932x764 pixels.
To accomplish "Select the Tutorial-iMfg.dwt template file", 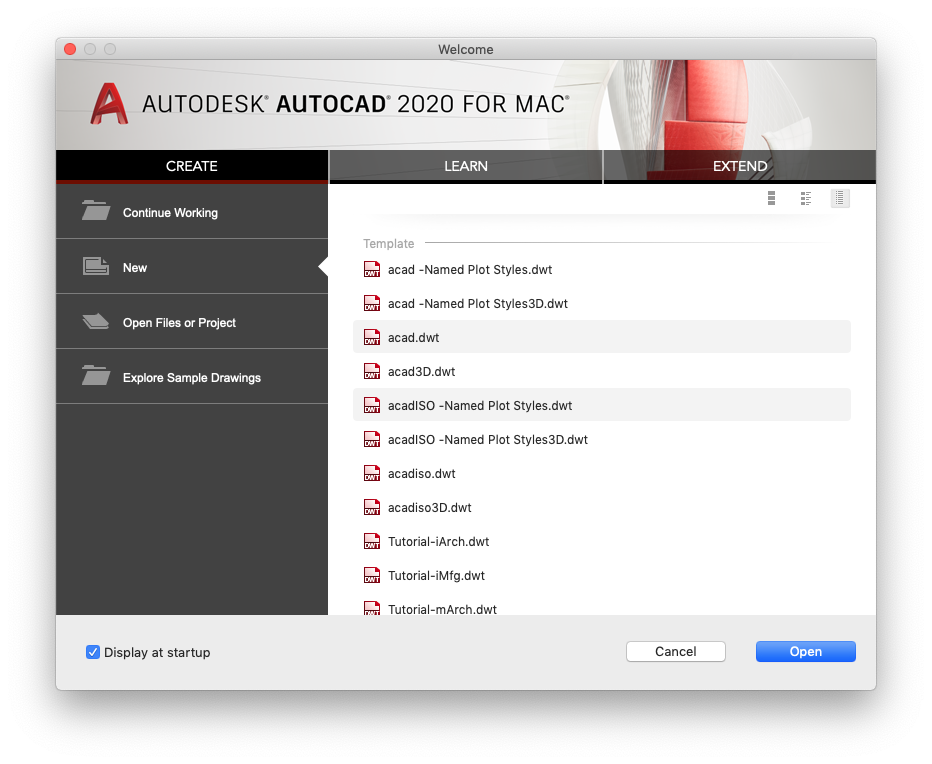I will [x=436, y=575].
